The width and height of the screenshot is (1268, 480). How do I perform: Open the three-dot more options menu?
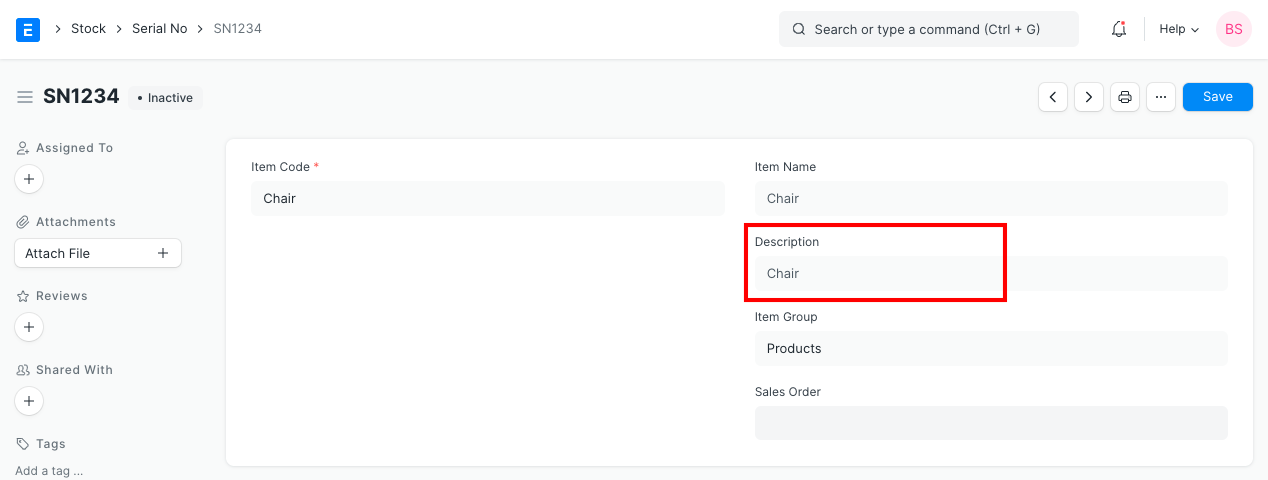click(1160, 97)
